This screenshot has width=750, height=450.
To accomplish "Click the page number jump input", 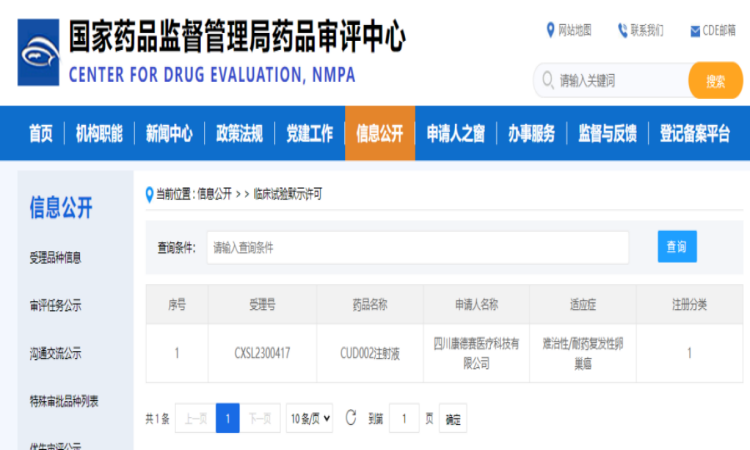I will [404, 419].
